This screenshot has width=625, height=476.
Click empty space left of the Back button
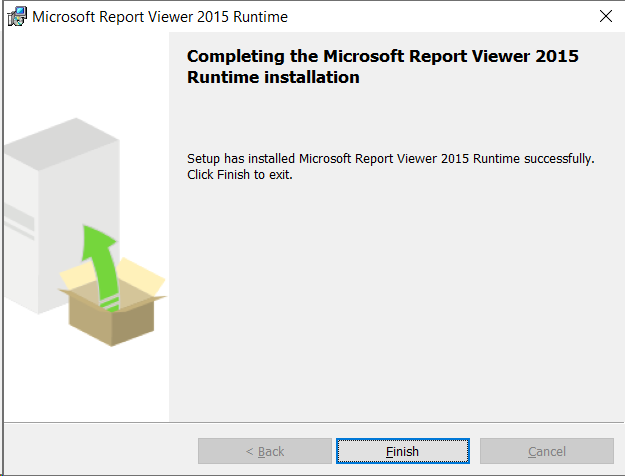point(100,451)
